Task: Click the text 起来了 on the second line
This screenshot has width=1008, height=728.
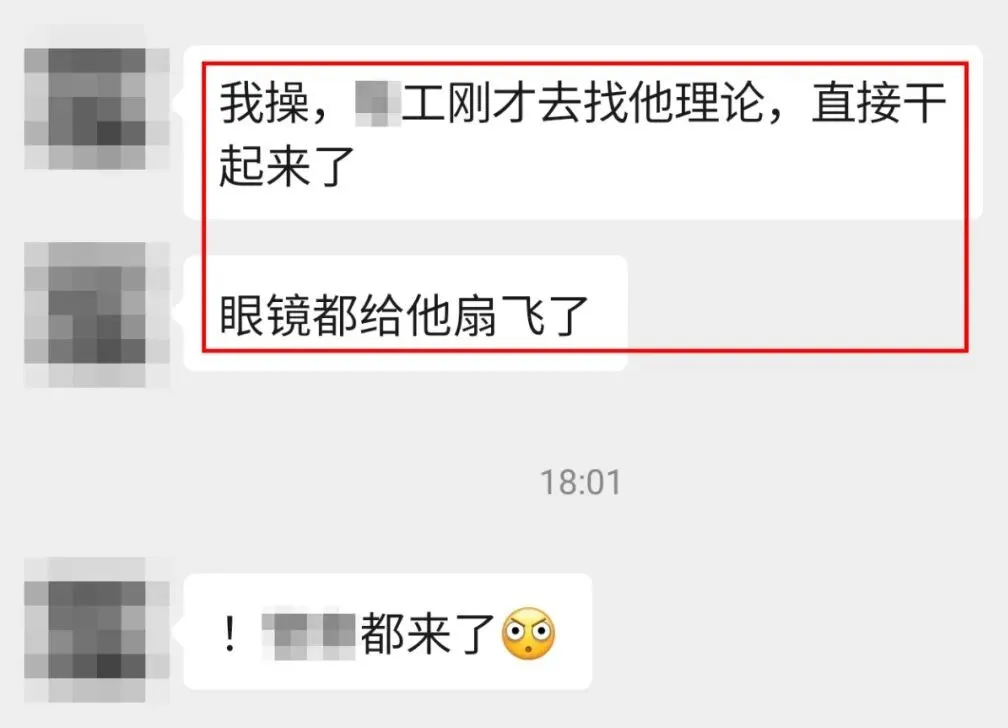Action: coord(287,166)
